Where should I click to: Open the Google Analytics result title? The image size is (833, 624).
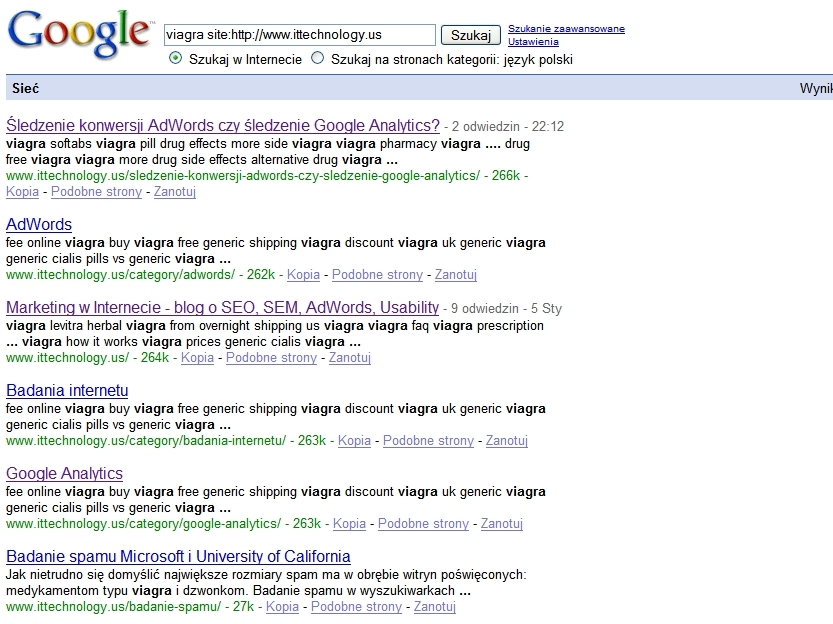click(64, 474)
